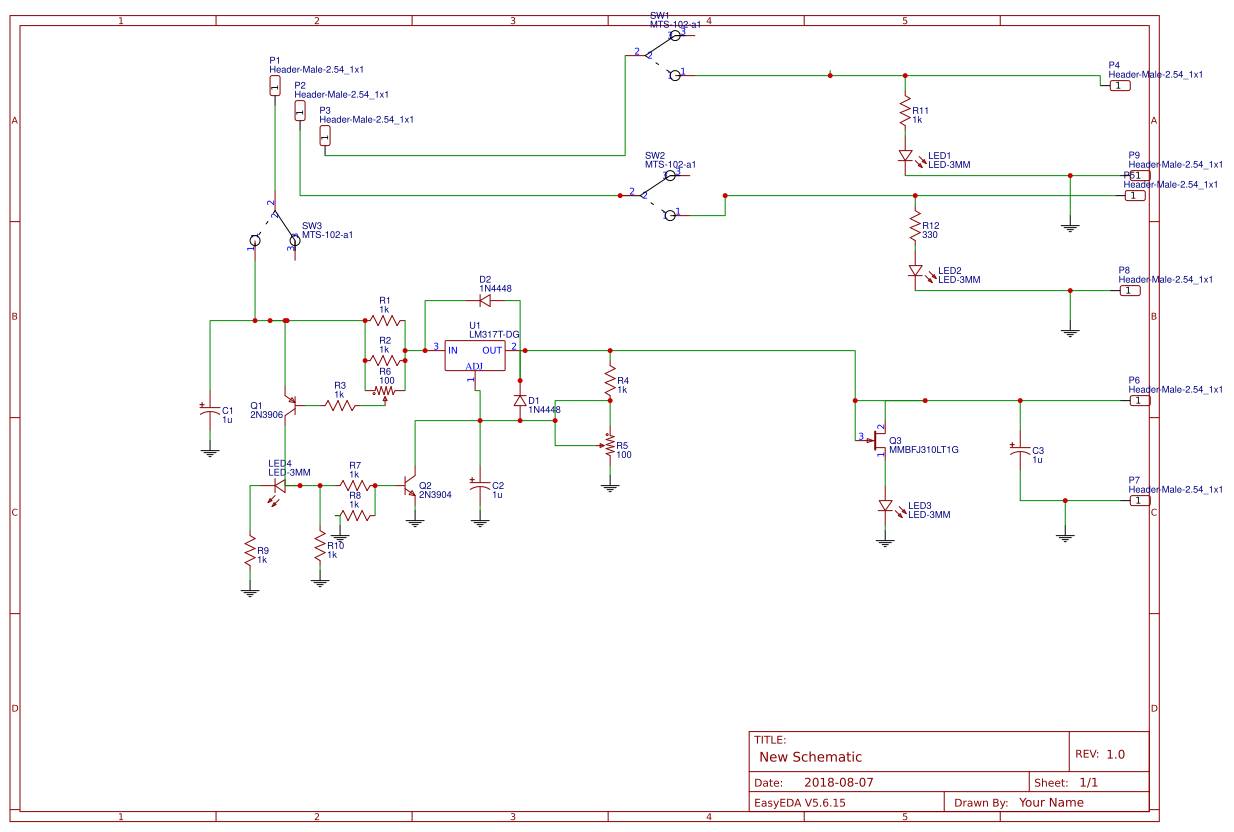
Task: Select the D1 1N4448 diode symbol
Action: (x=520, y=400)
